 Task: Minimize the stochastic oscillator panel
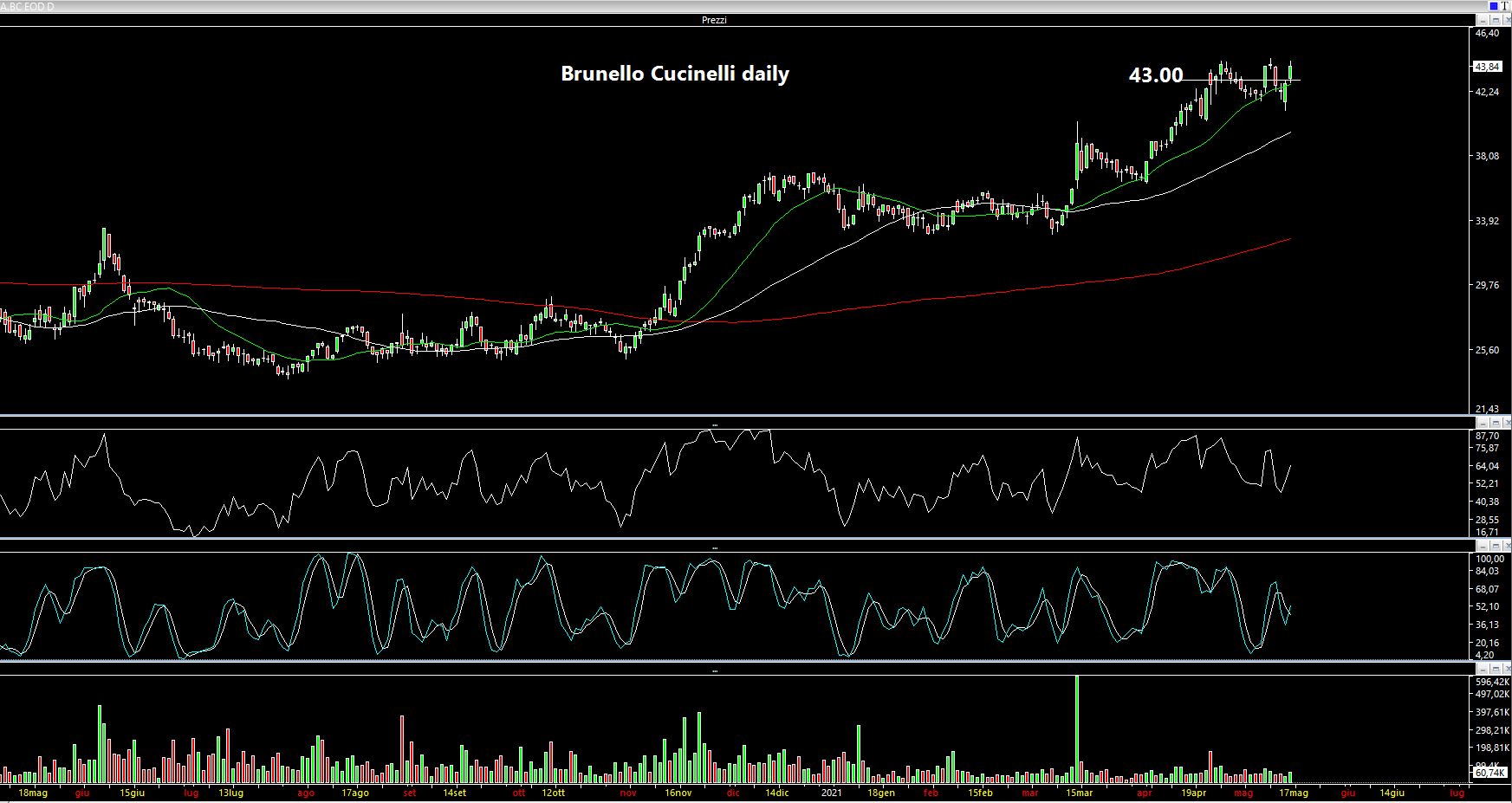tap(1483, 546)
